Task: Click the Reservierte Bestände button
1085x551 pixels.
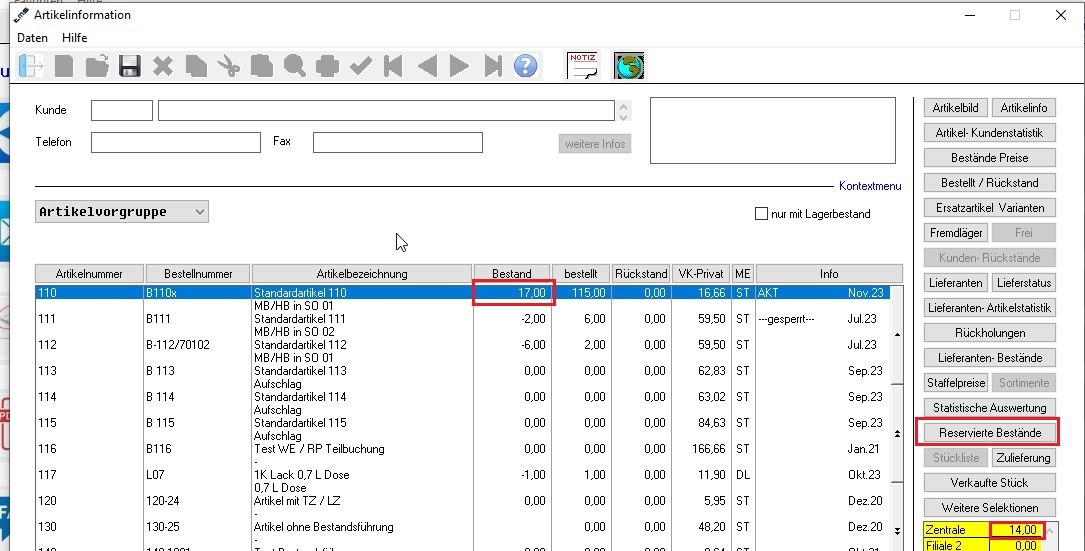Action: [x=990, y=433]
